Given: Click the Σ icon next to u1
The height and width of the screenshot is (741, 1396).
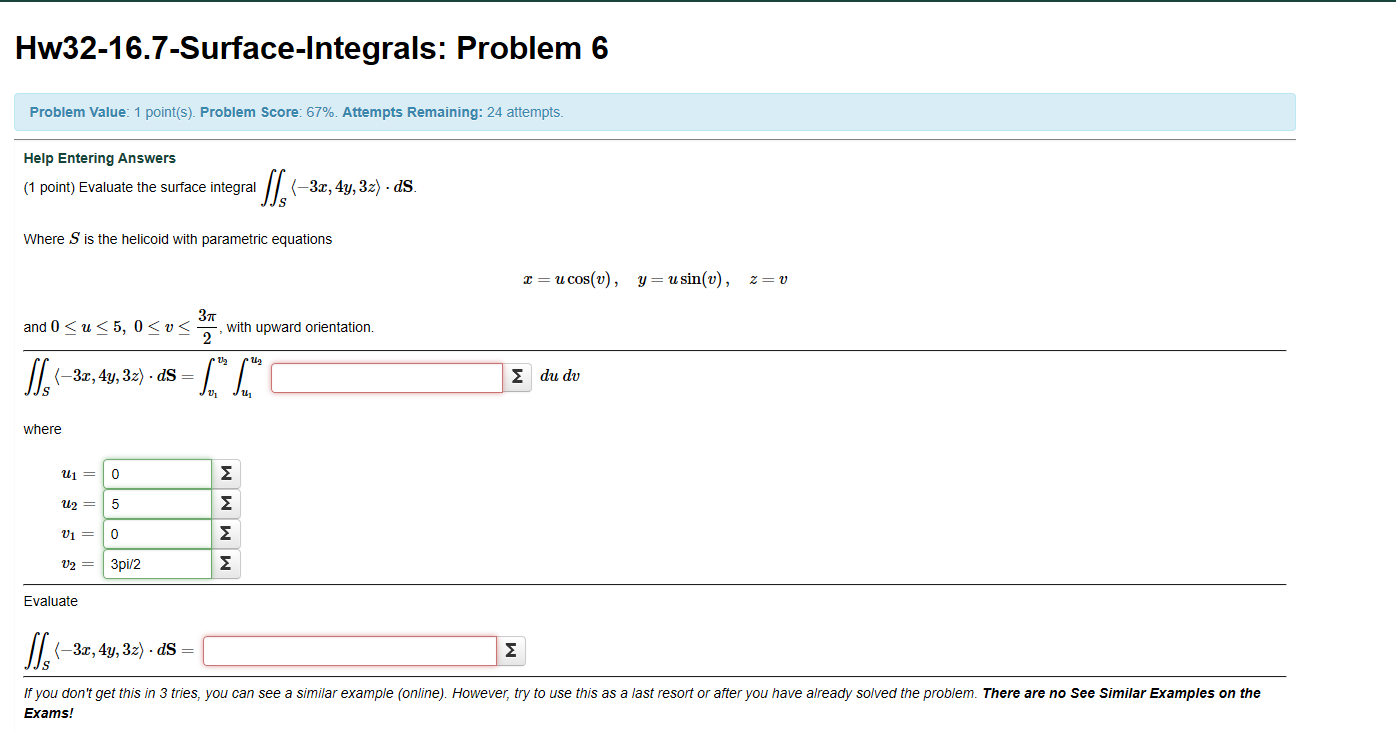Looking at the screenshot, I should pyautogui.click(x=225, y=473).
